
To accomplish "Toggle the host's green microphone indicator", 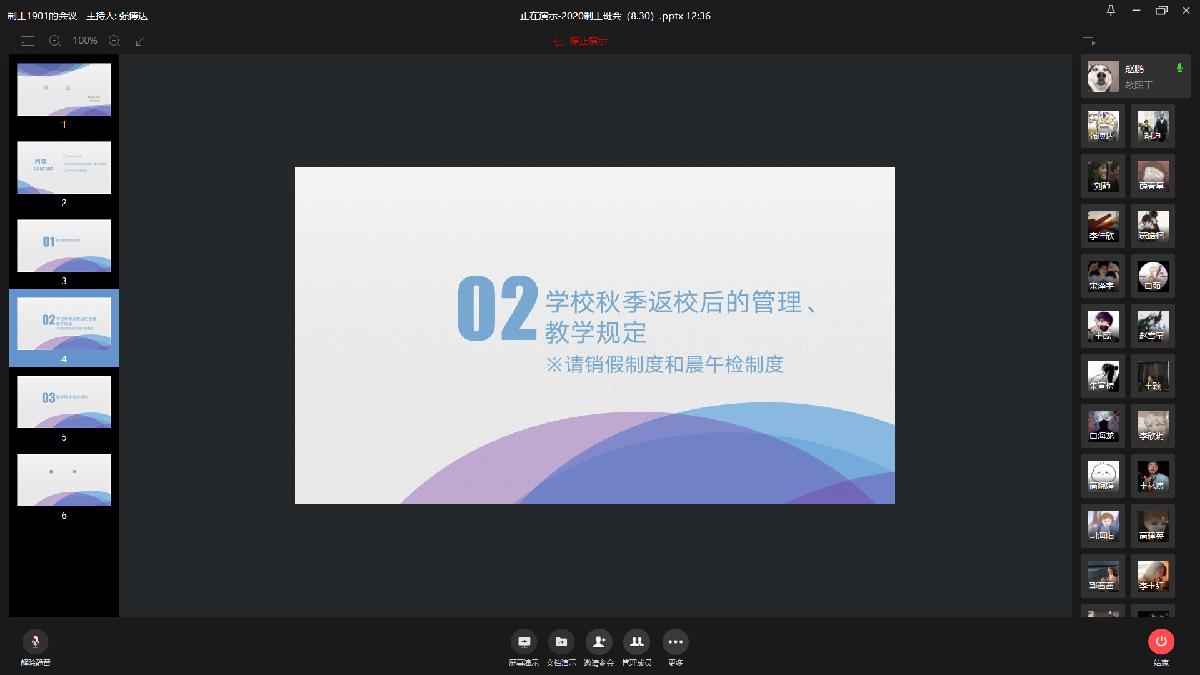I will [1180, 68].
